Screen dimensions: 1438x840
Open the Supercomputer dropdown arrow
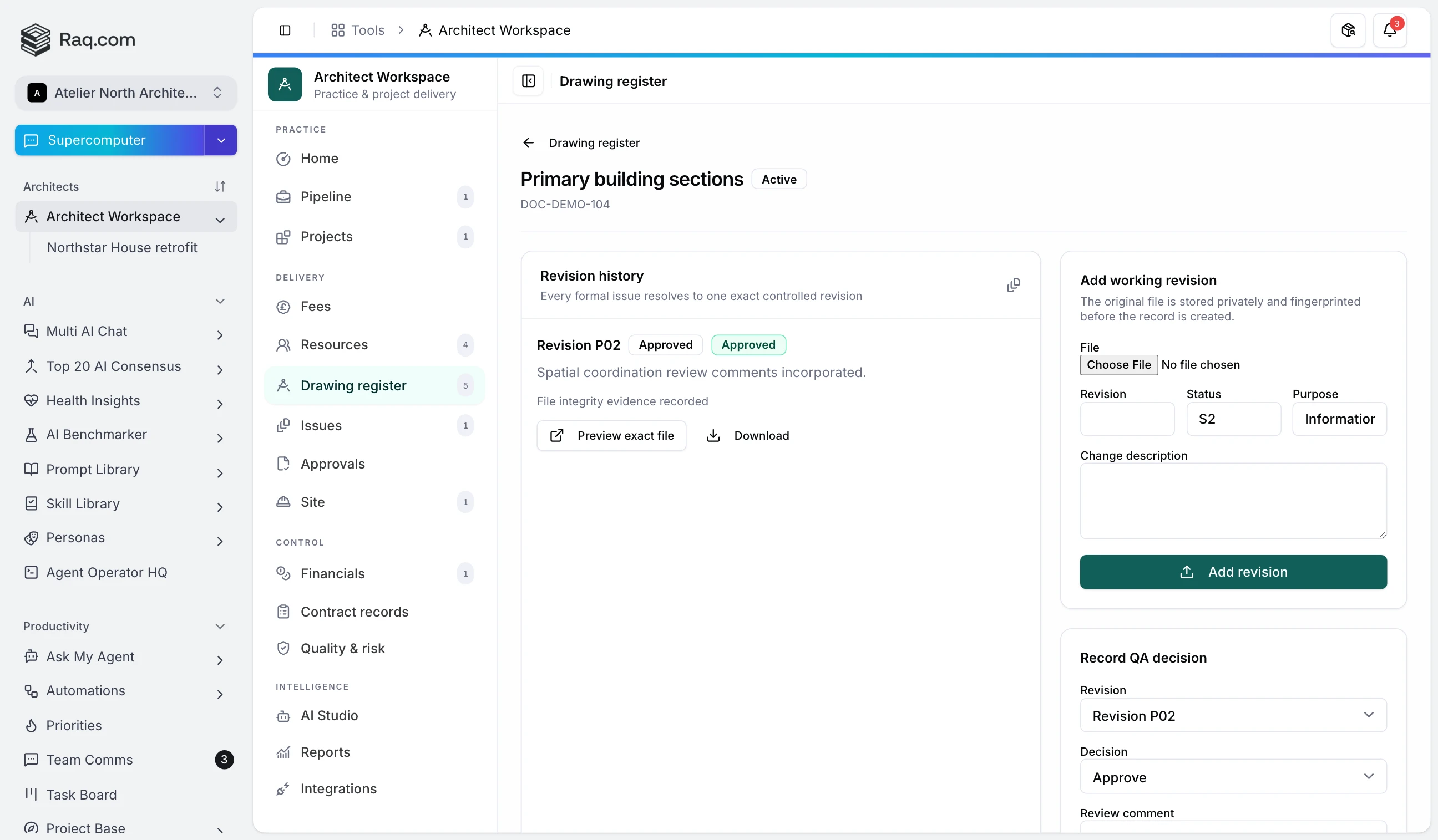point(221,140)
